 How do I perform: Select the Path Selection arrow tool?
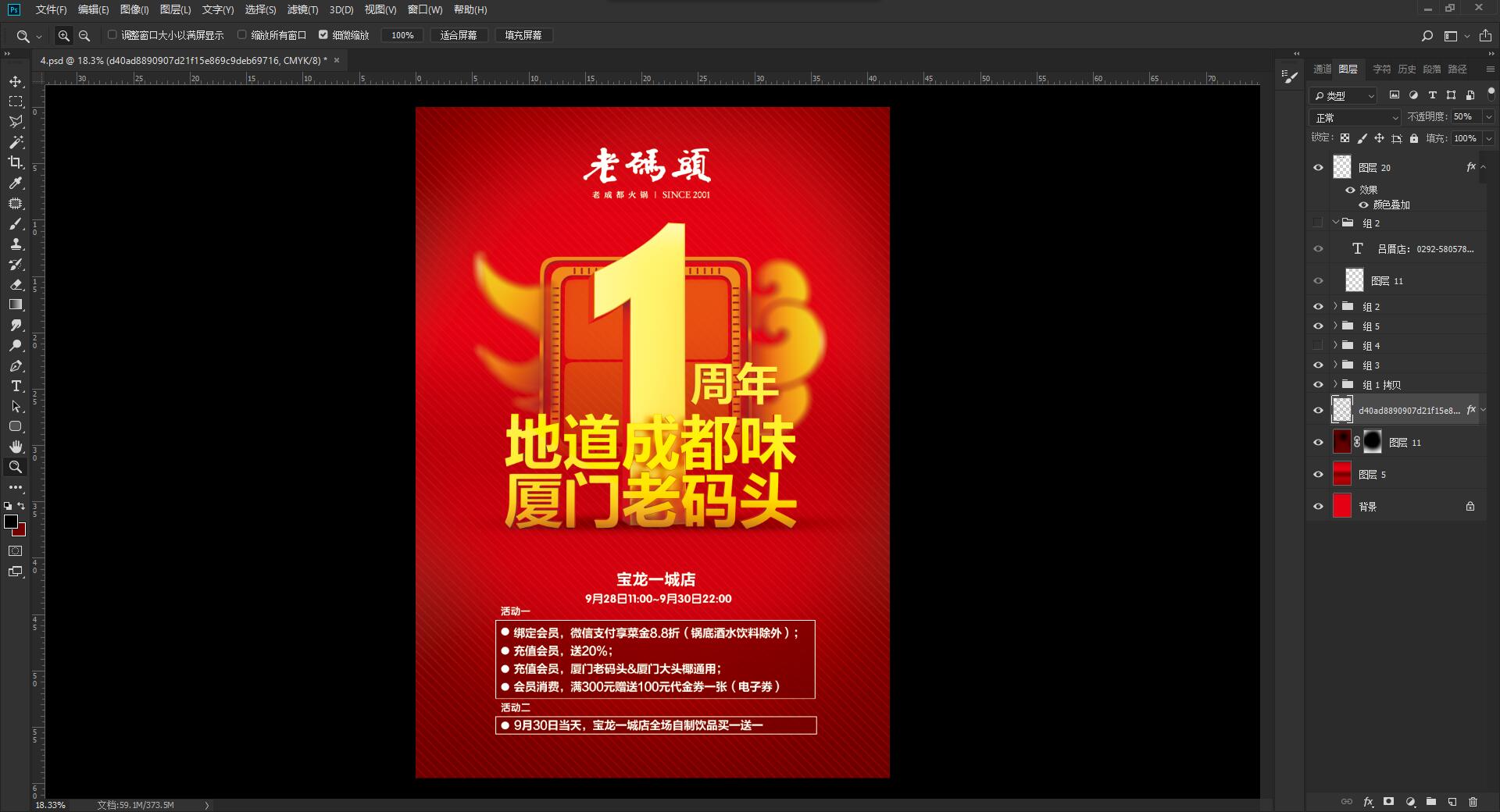point(16,406)
